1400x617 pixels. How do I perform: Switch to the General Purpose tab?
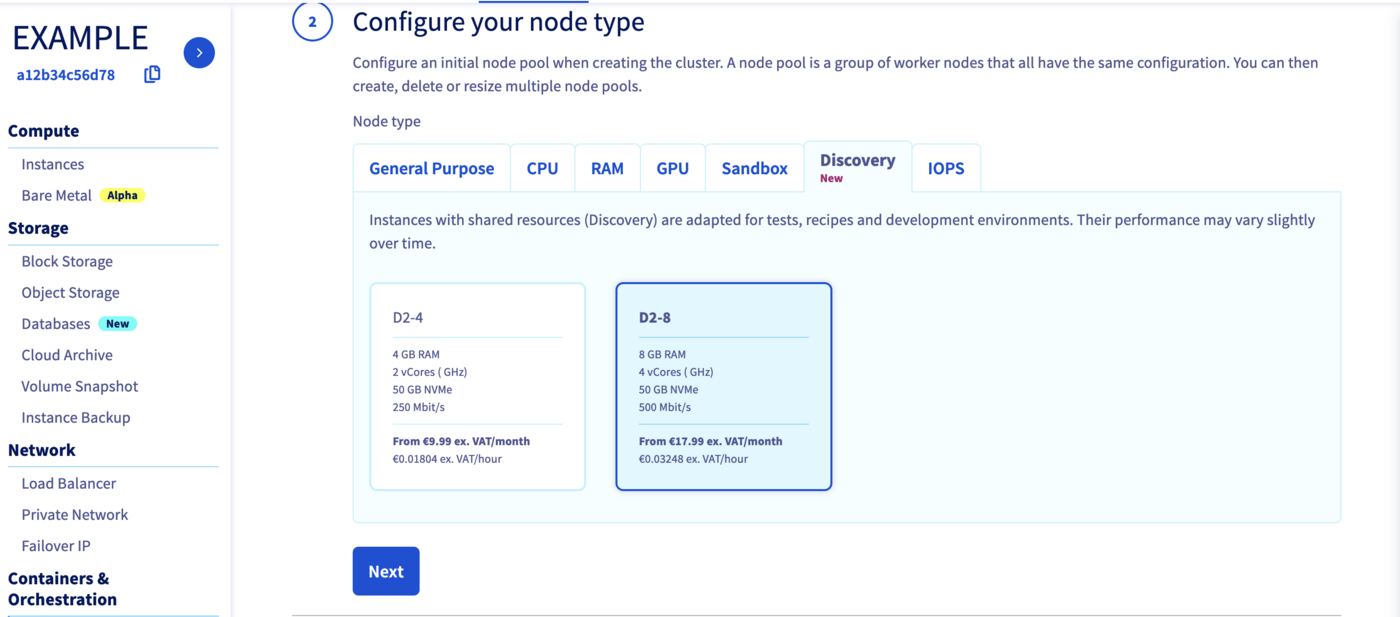pos(432,168)
